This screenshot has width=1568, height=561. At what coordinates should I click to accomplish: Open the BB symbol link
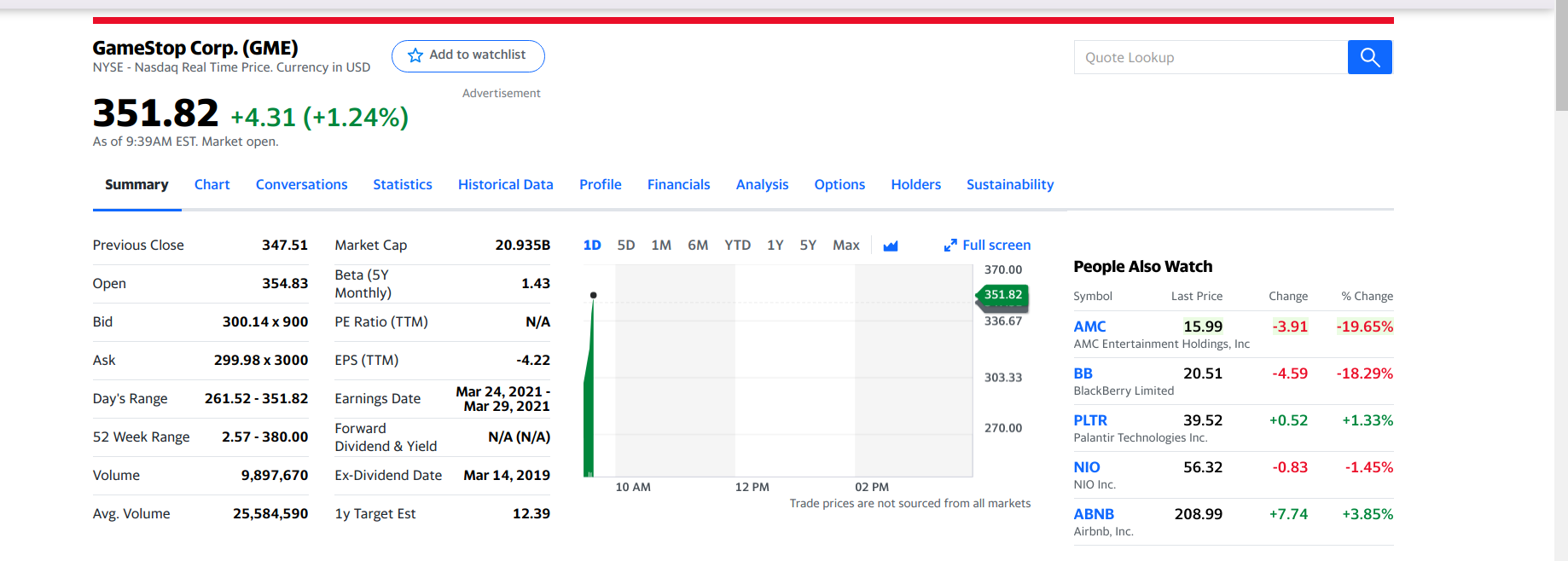pyautogui.click(x=1083, y=373)
